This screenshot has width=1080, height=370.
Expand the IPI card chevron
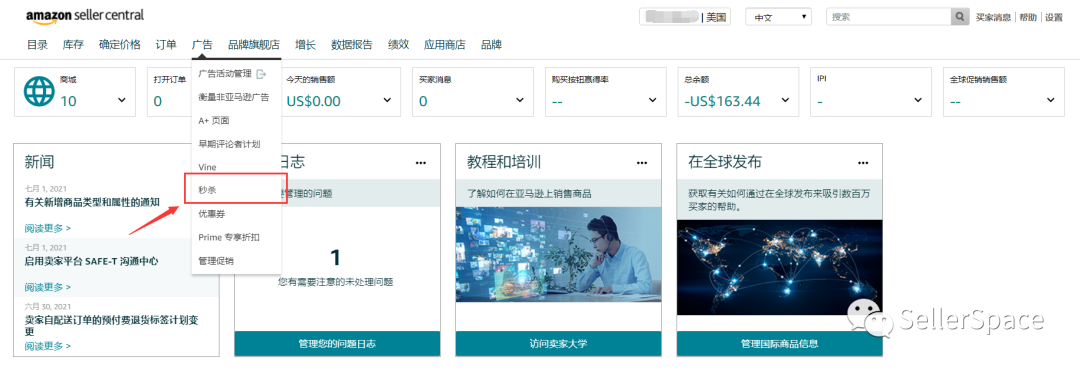coord(918,101)
